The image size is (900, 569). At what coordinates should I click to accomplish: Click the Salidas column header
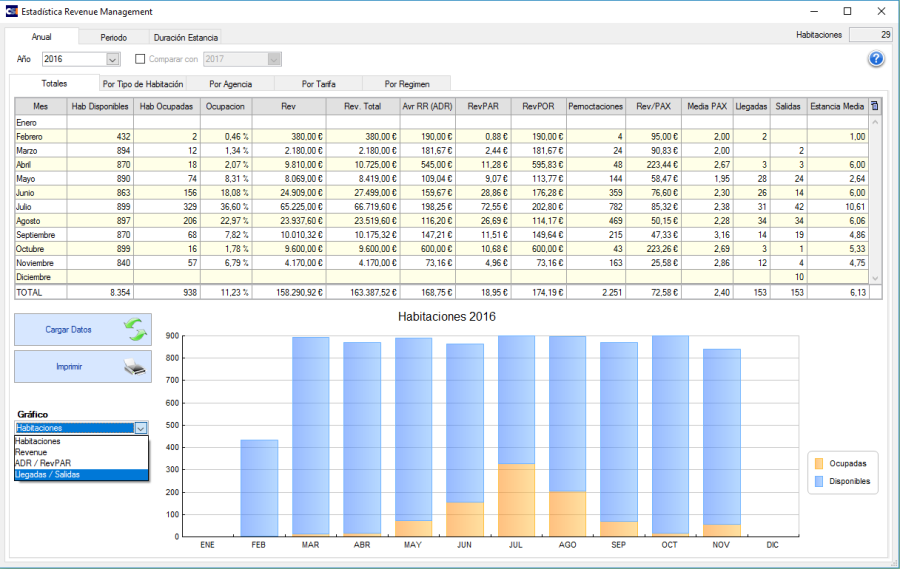pos(788,106)
